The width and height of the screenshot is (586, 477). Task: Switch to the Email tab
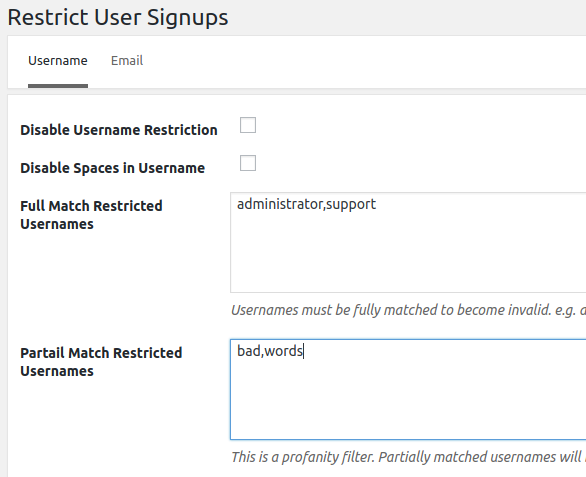127,61
